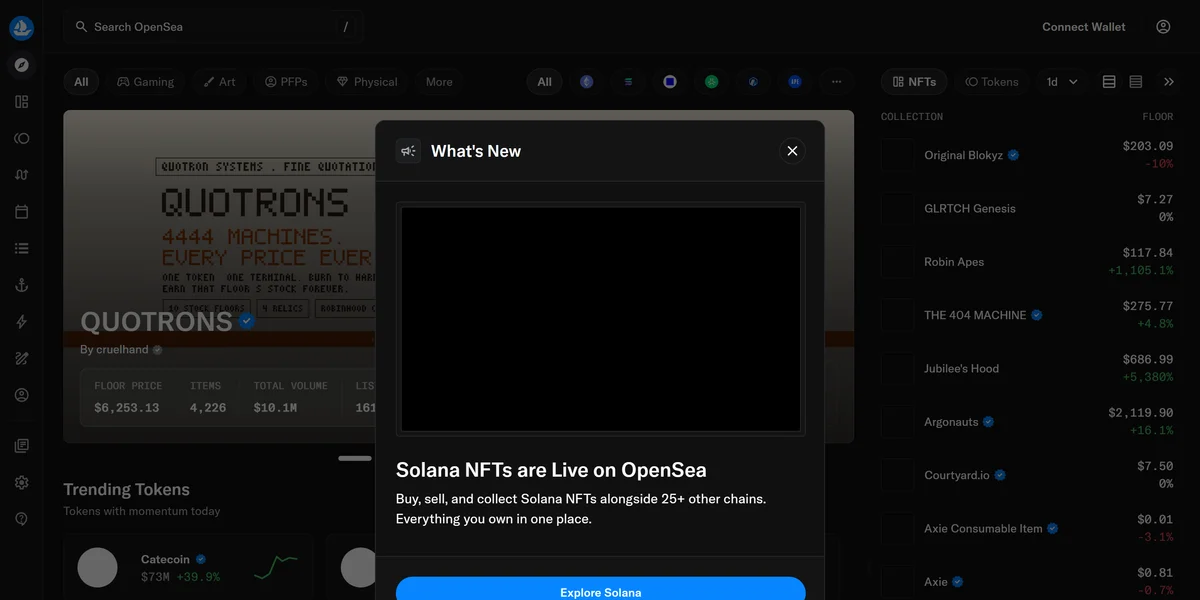Screen dimensions: 1200x600
Task: Click the lightning bolt sidebar icon
Action: pyautogui.click(x=22, y=322)
